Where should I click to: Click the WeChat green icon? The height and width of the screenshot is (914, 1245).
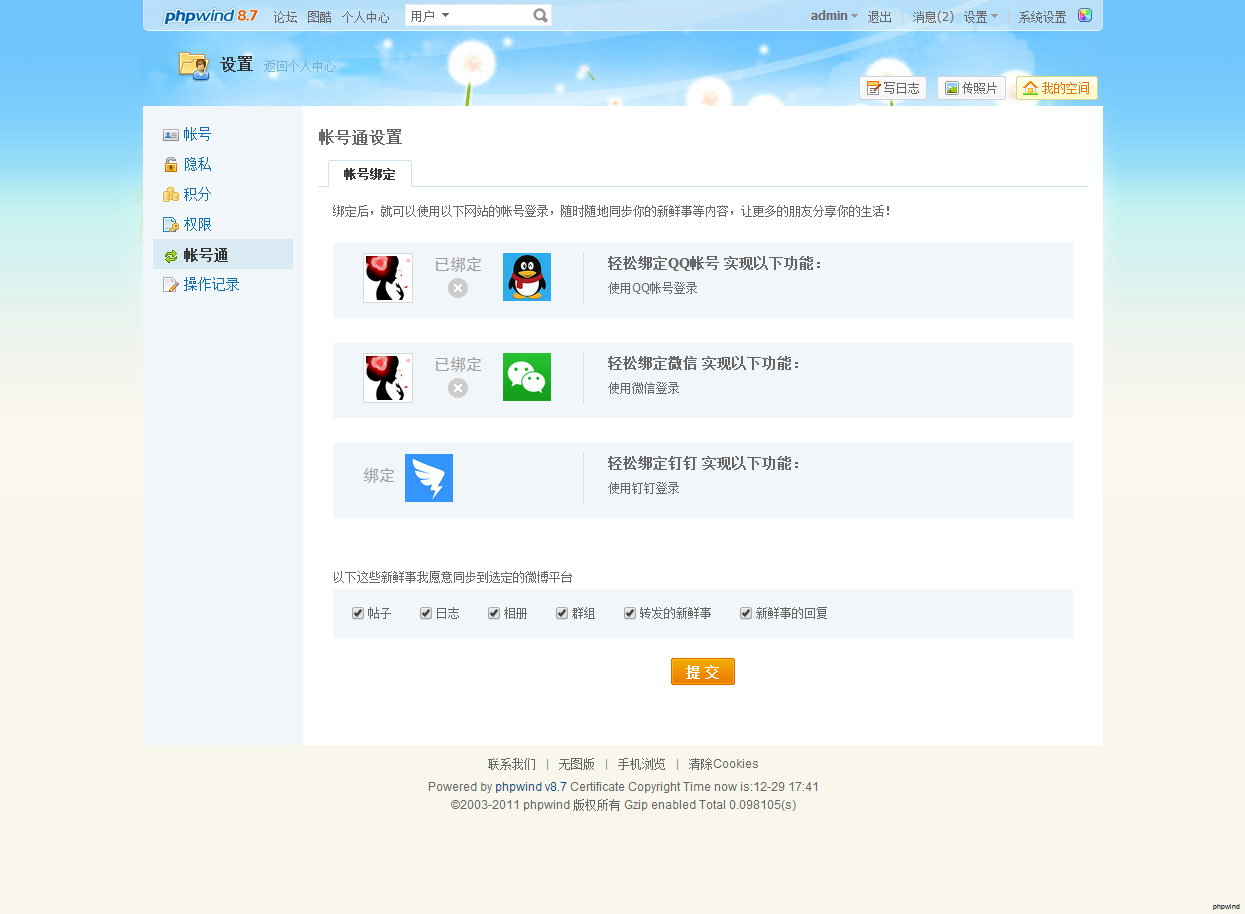(x=526, y=377)
